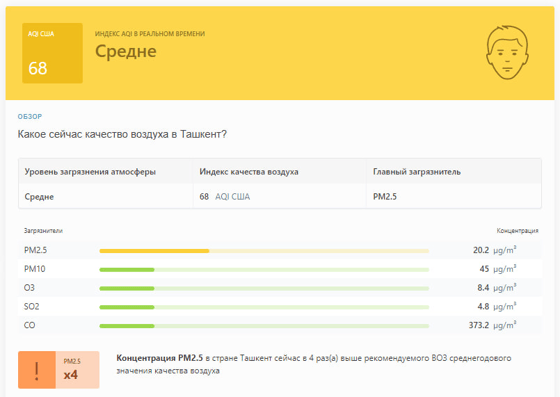Click the PM10 green concentration bar
Screen dimensions: 560x397
pos(264,270)
